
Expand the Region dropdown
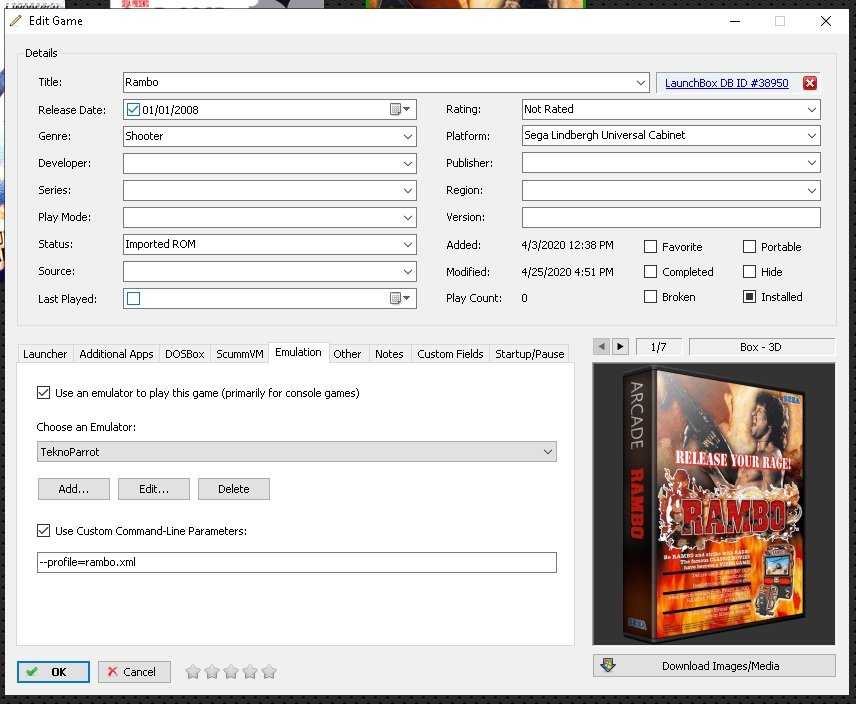pyautogui.click(x=812, y=190)
